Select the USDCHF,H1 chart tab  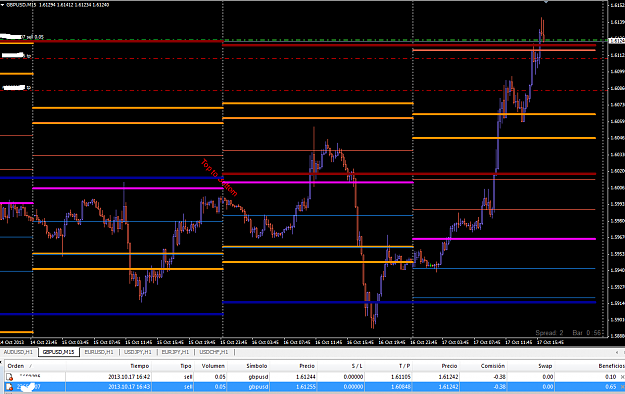pyautogui.click(x=214, y=352)
